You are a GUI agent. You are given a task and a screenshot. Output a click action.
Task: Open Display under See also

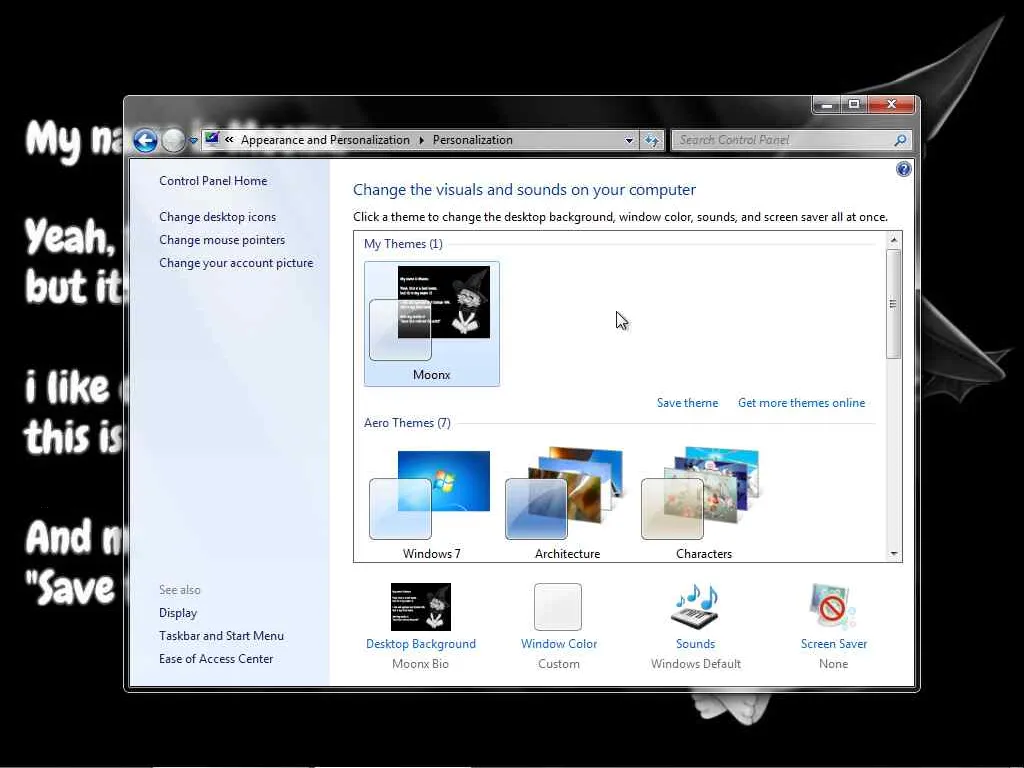pyautogui.click(x=178, y=613)
